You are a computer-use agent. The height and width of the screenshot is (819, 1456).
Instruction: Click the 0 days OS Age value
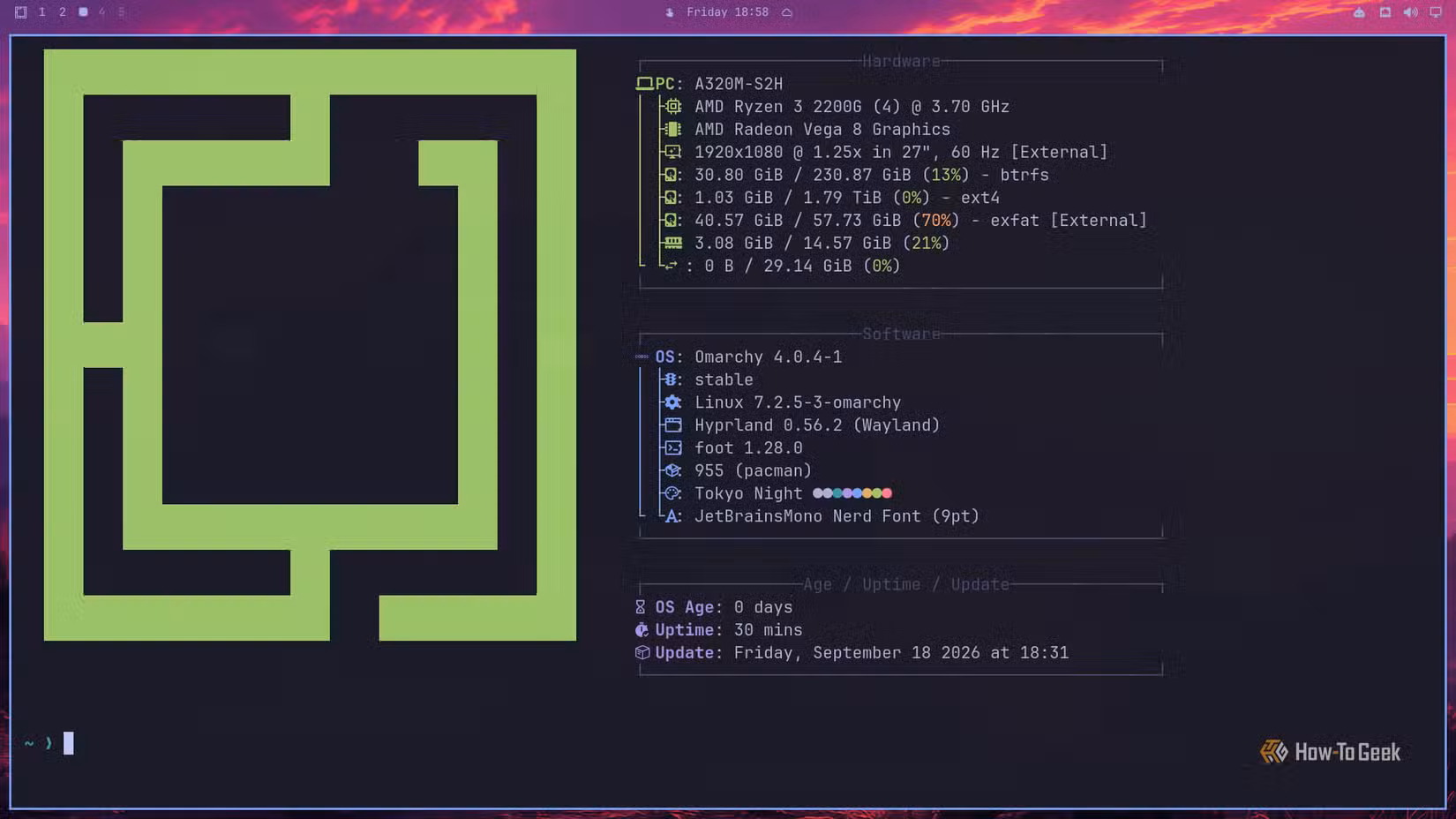(763, 607)
